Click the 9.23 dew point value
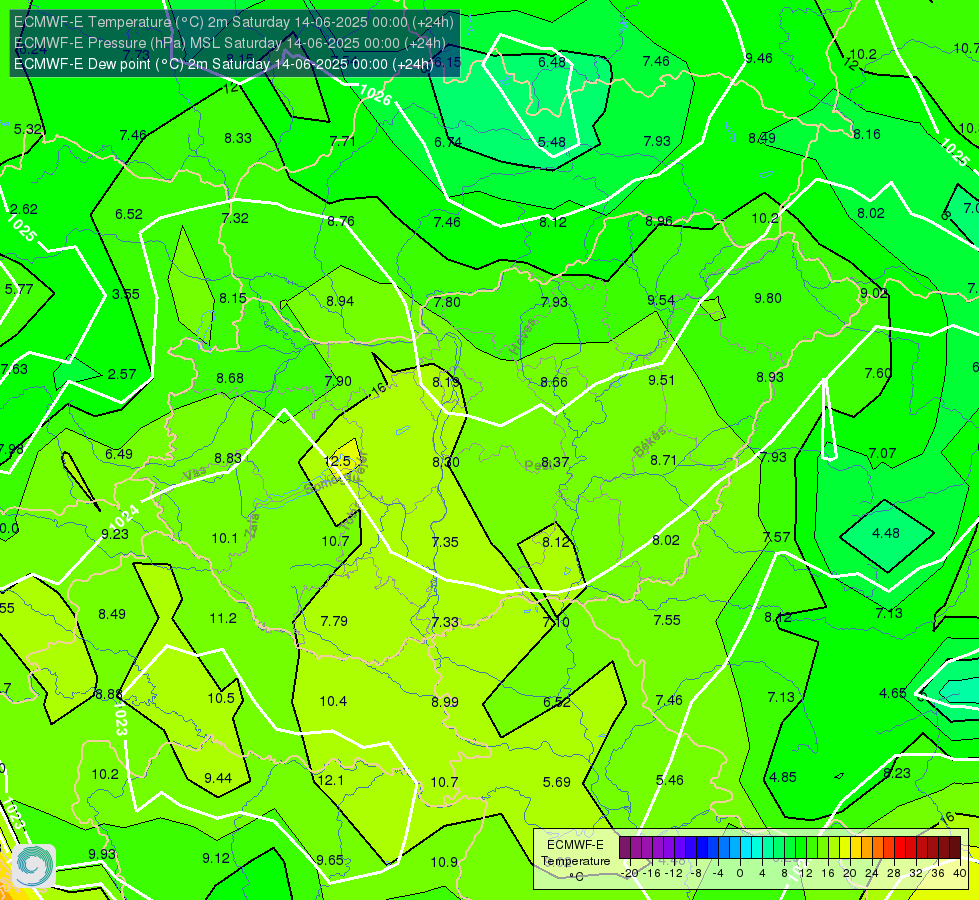This screenshot has height=900, width=979. click(115, 534)
